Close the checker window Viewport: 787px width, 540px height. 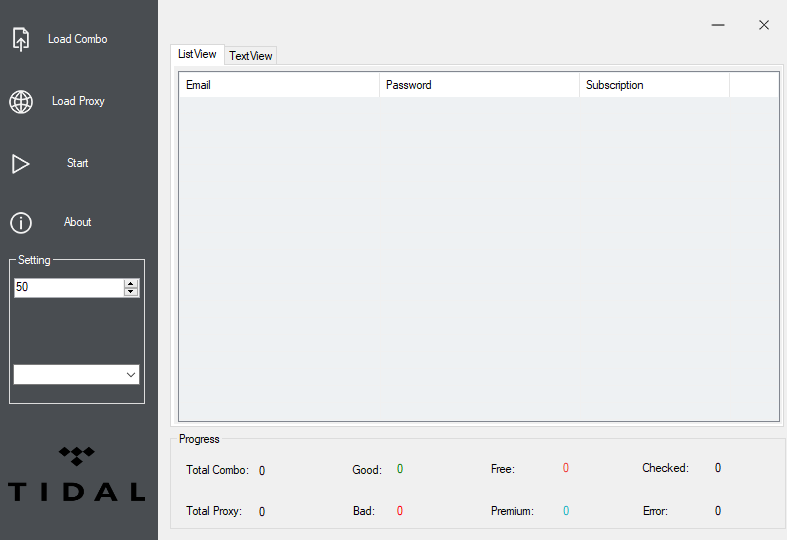point(764,25)
